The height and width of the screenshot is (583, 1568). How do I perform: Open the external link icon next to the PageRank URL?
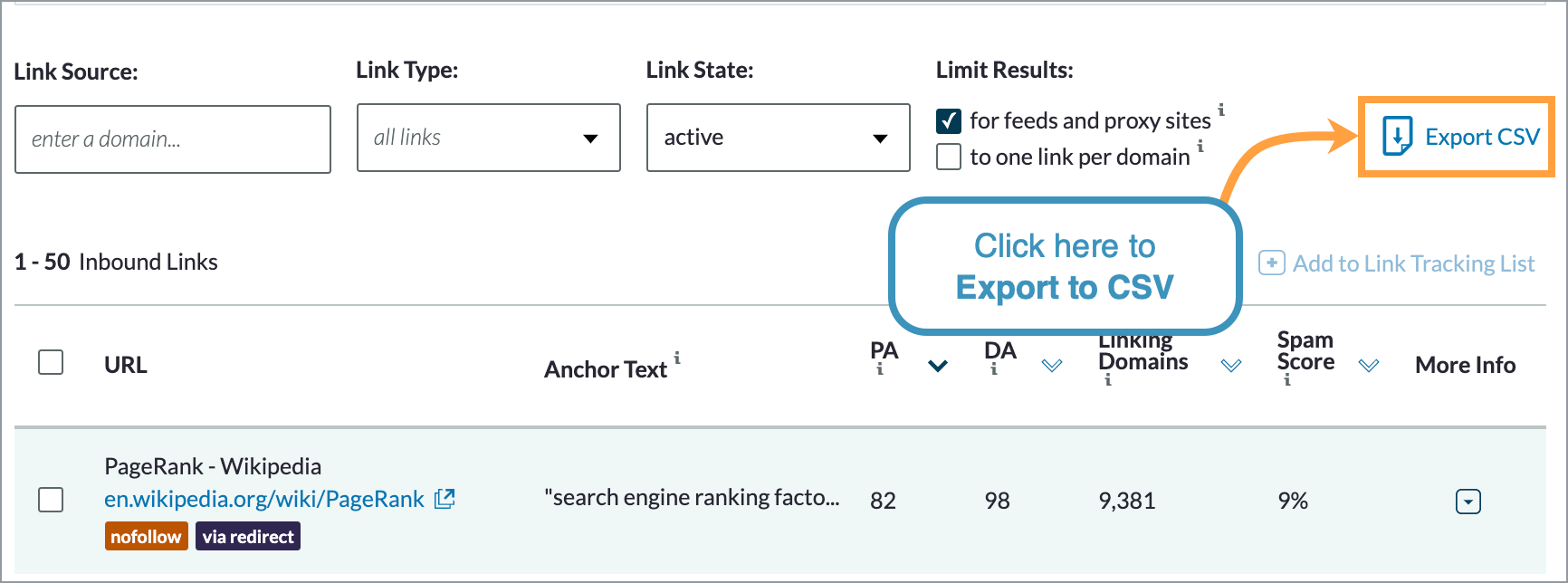445,498
